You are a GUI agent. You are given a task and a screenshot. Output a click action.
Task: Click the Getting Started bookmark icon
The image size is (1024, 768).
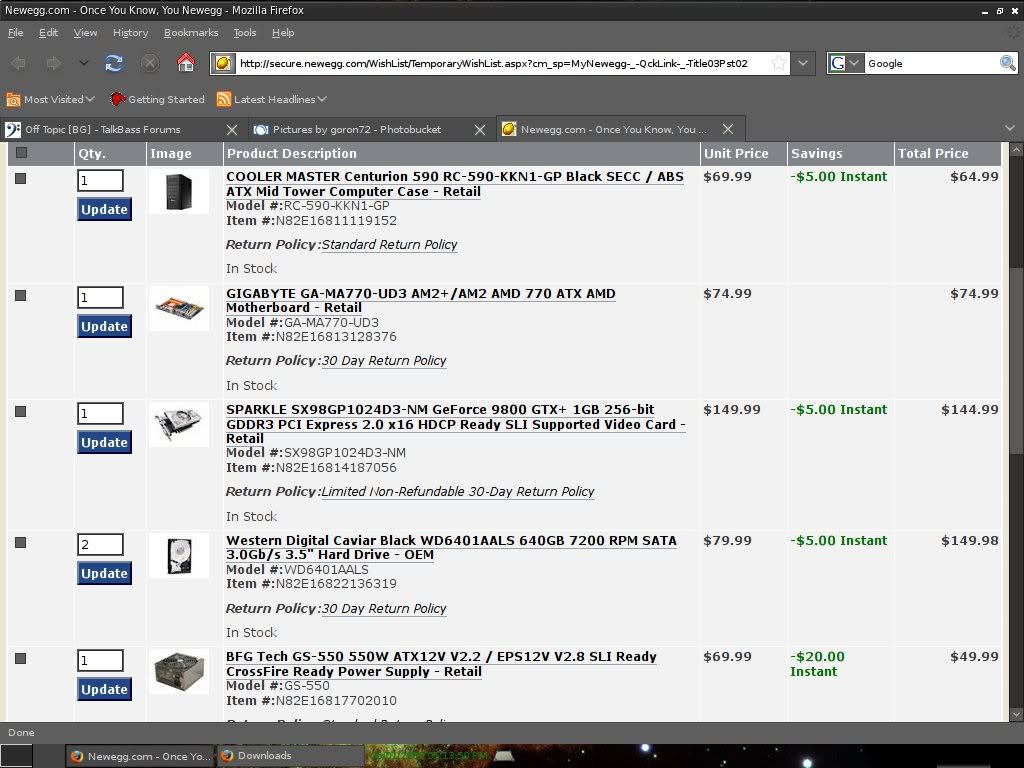pyautogui.click(x=117, y=99)
